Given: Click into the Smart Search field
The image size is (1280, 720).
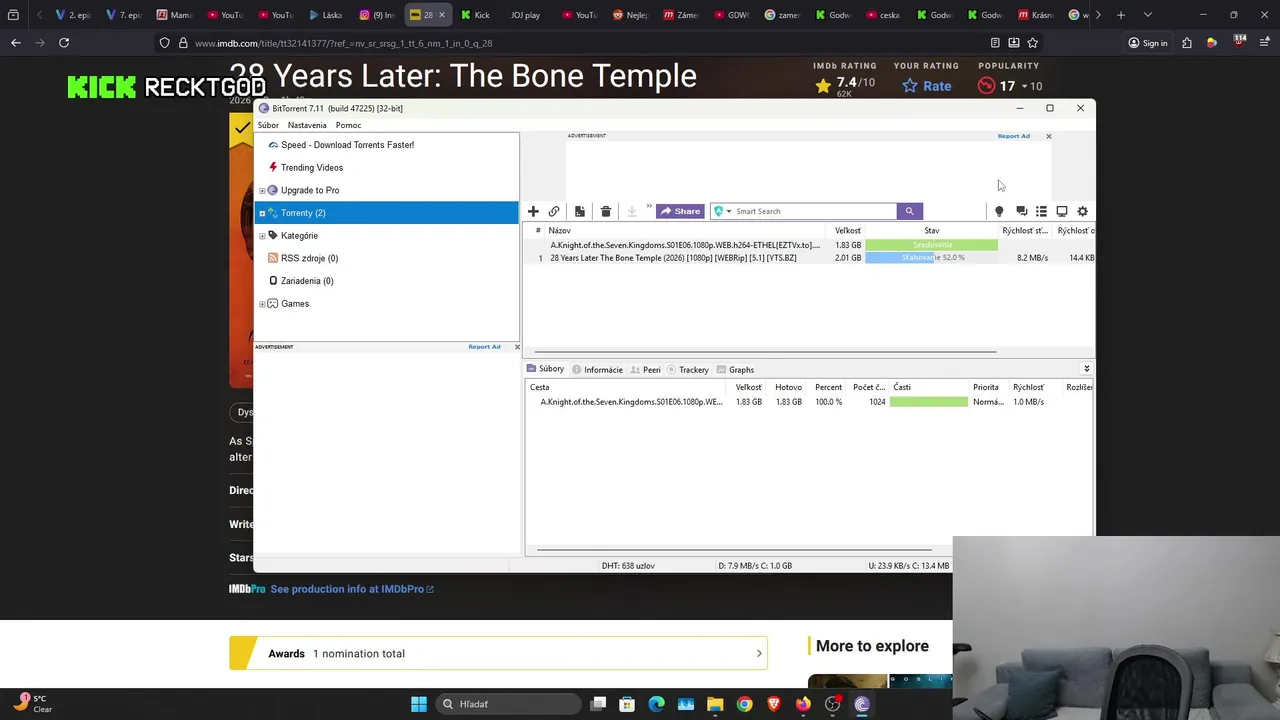Looking at the screenshot, I should (x=814, y=211).
